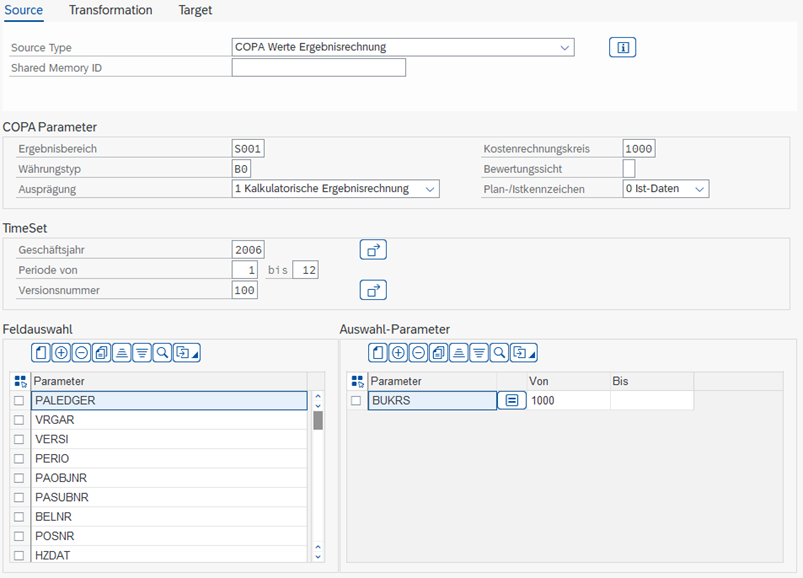Open the search magnifier in Feldauswahl toolbar

click(x=162, y=353)
